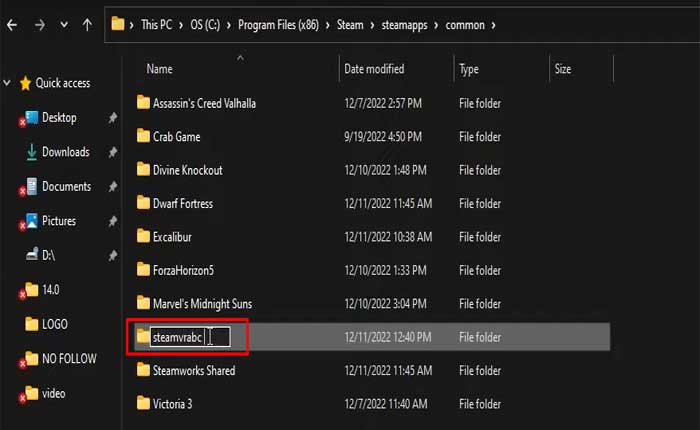Click the pin icon next to D:\

pyautogui.click(x=112, y=255)
